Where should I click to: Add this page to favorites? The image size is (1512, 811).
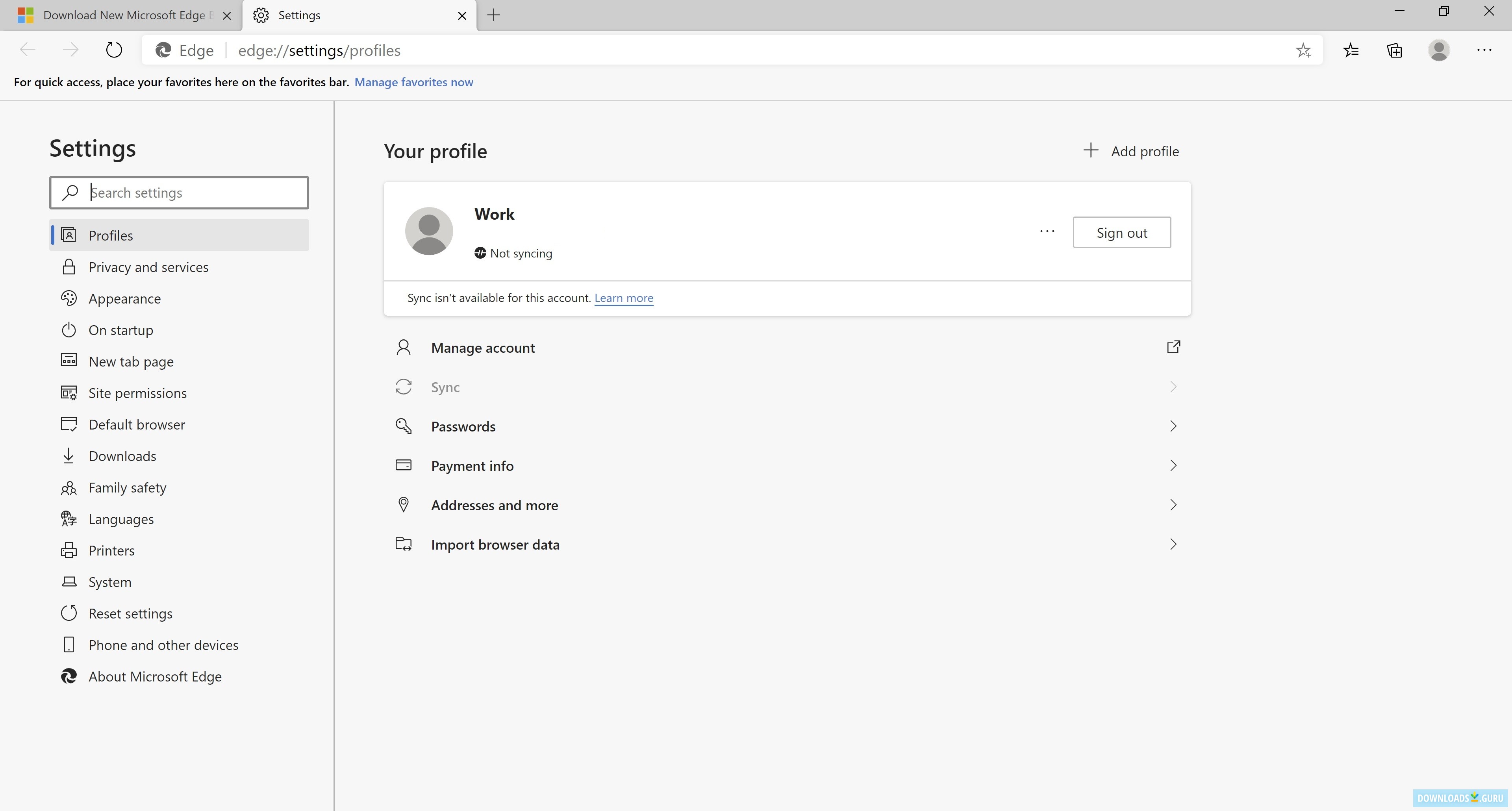pos(1304,50)
